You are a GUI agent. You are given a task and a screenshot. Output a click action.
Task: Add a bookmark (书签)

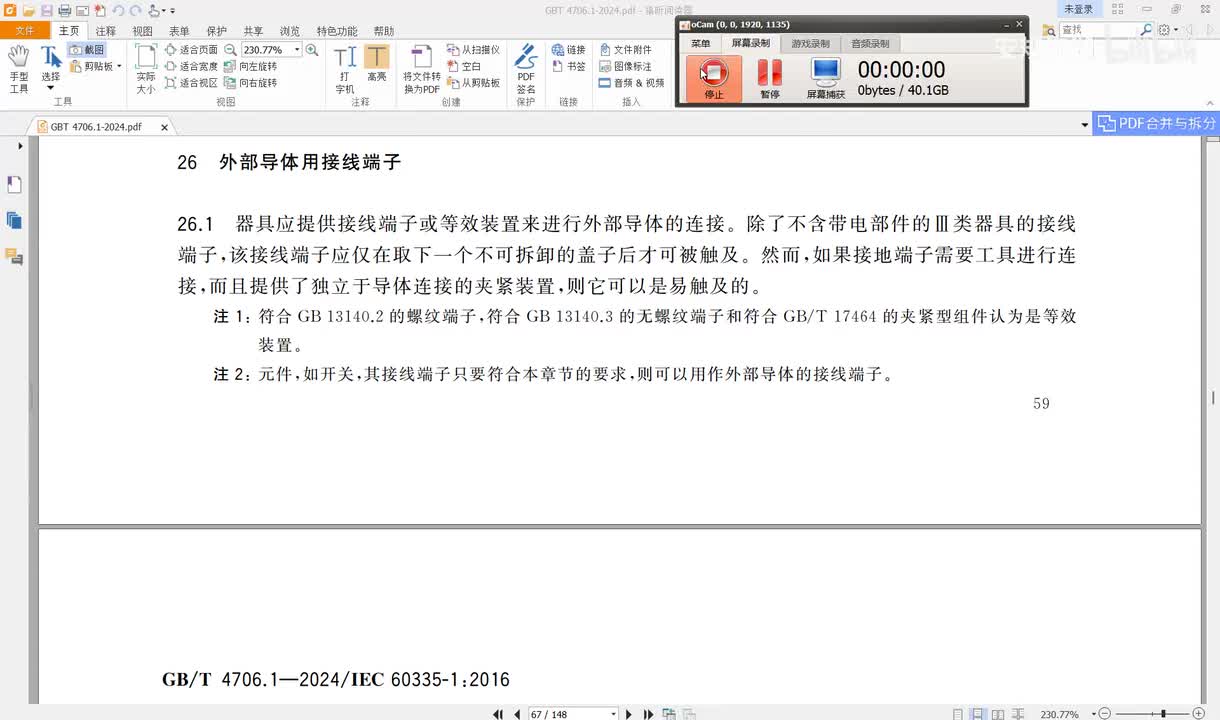(569, 66)
